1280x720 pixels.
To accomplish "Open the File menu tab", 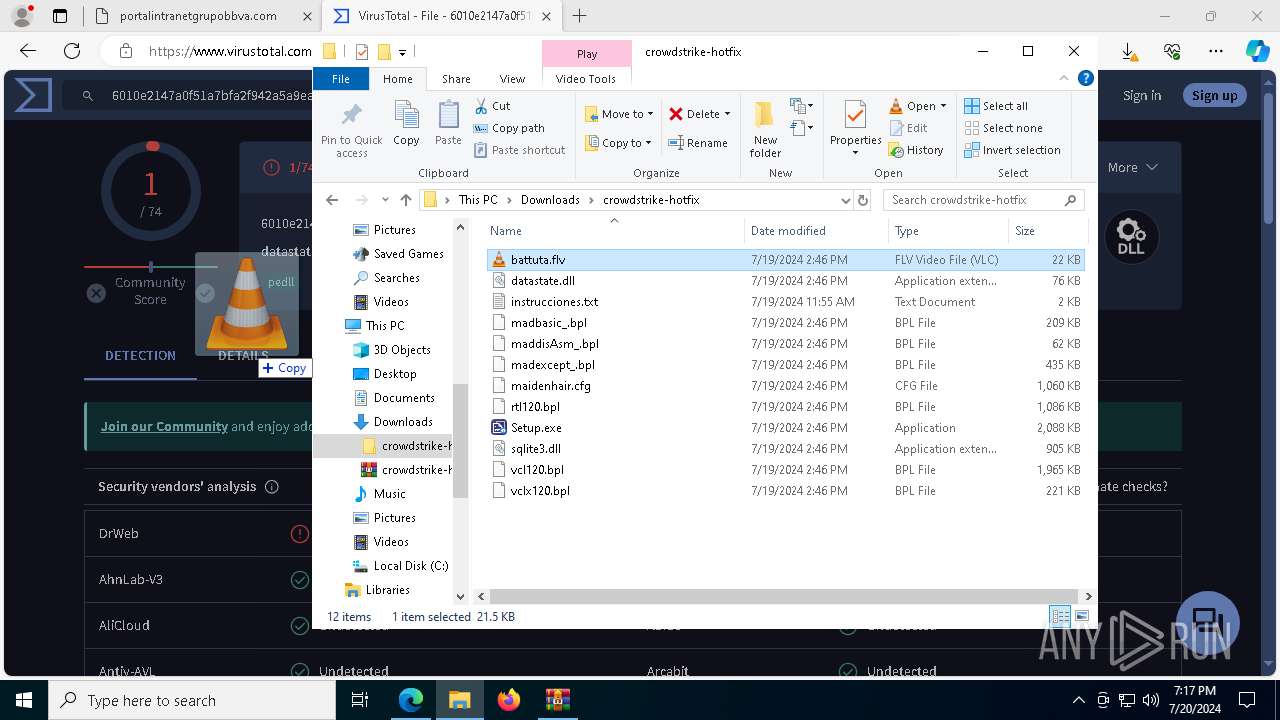I will tap(341, 79).
